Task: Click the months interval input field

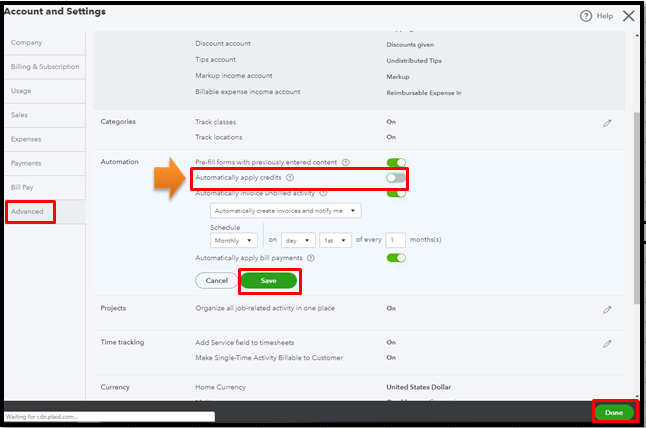Action: [x=396, y=240]
